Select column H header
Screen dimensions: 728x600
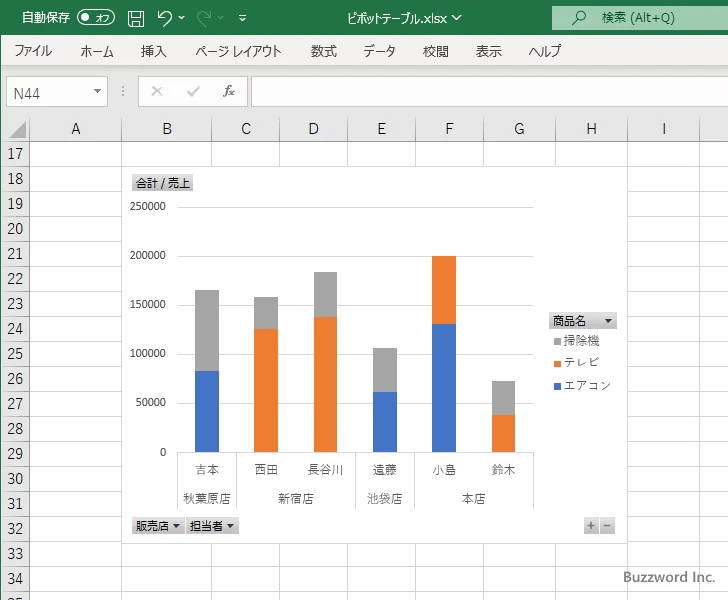591,129
